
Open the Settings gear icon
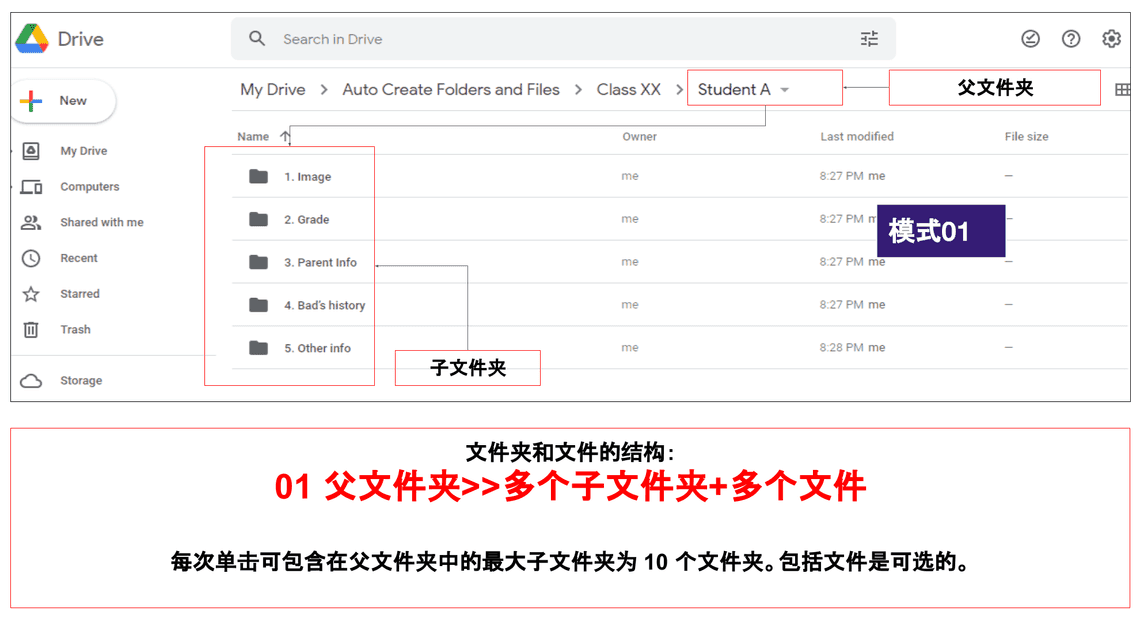1111,39
